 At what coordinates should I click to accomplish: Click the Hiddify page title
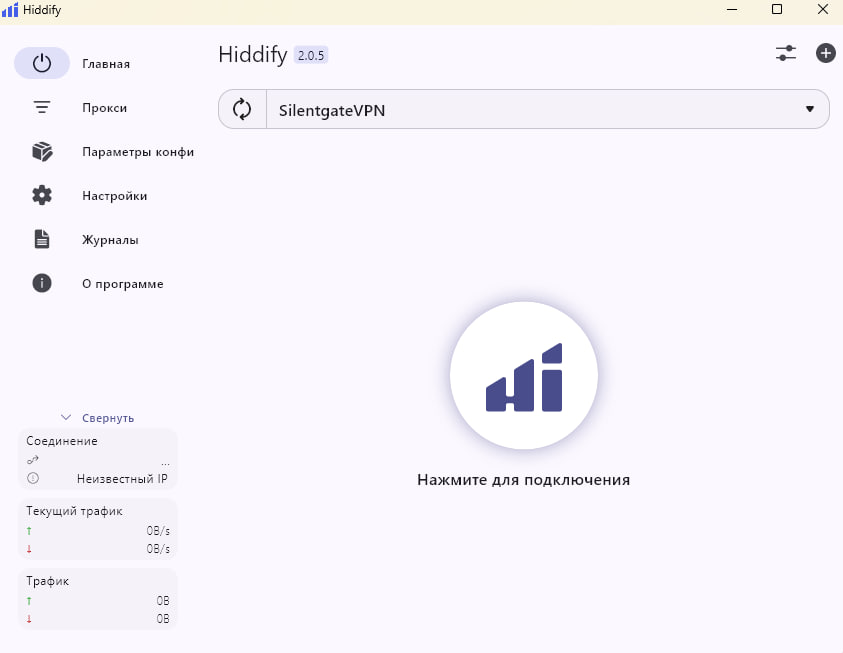(x=253, y=55)
